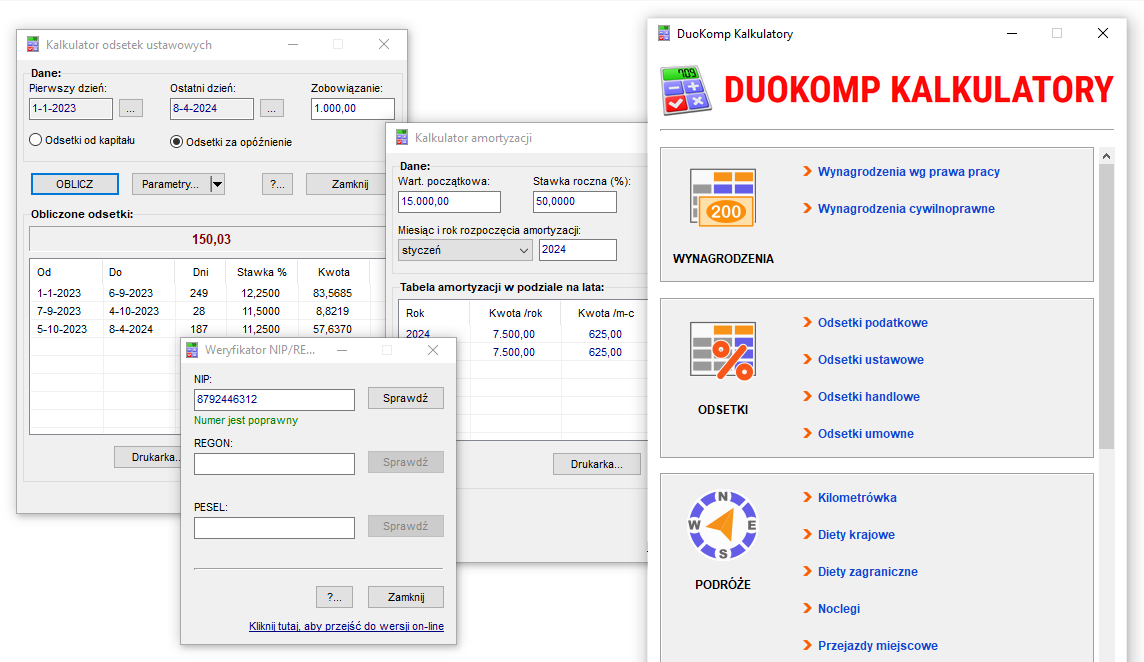This screenshot has width=1144, height=662.
Task: Click arrow bullet beside Wynagrodzenia wg prawa pracy
Action: 808,171
